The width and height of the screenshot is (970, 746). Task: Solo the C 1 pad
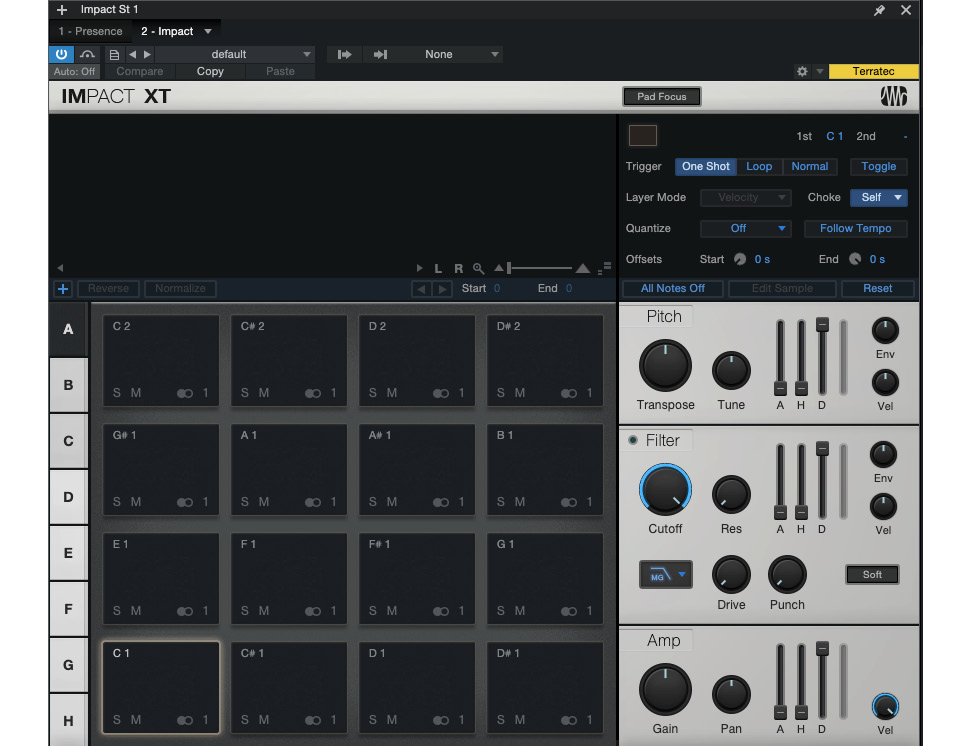pos(117,720)
